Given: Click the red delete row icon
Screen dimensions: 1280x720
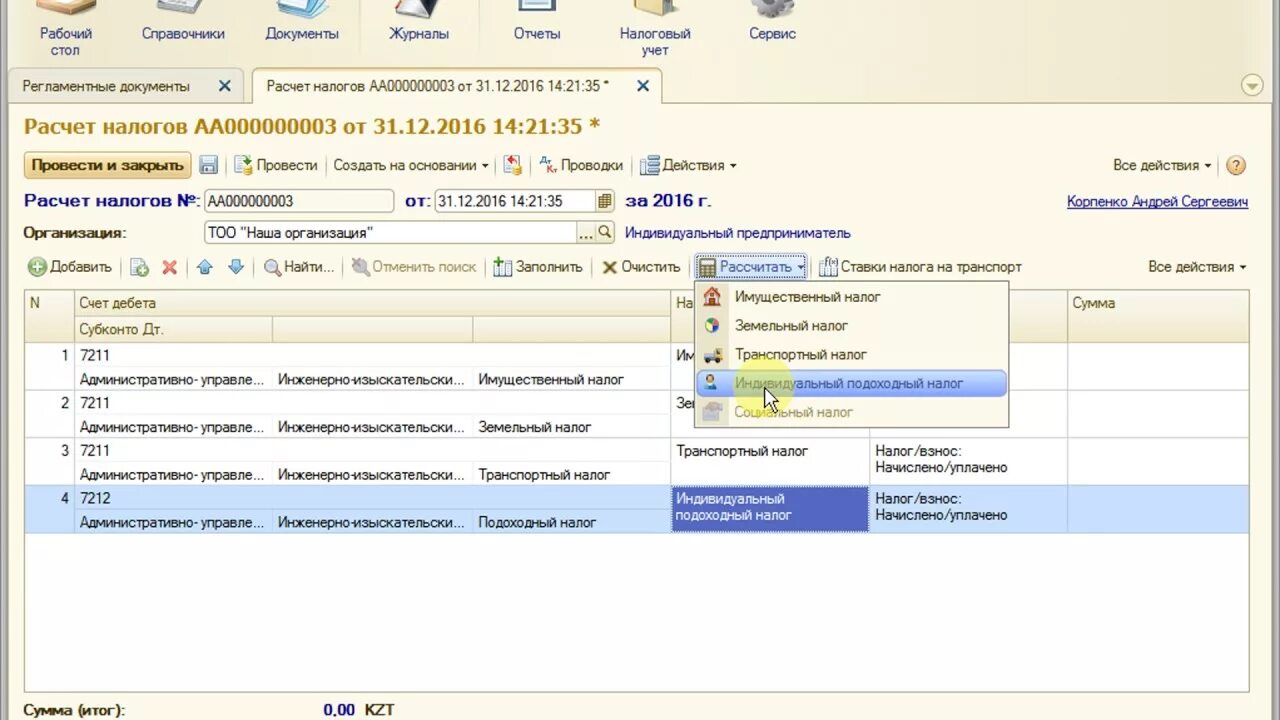Looking at the screenshot, I should [169, 267].
